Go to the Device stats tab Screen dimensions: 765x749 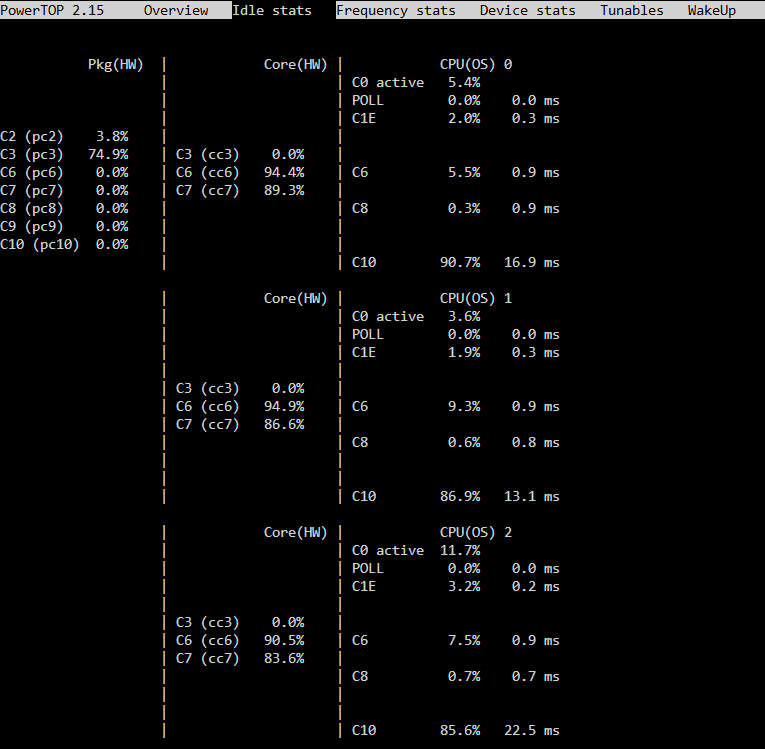pyautogui.click(x=527, y=10)
